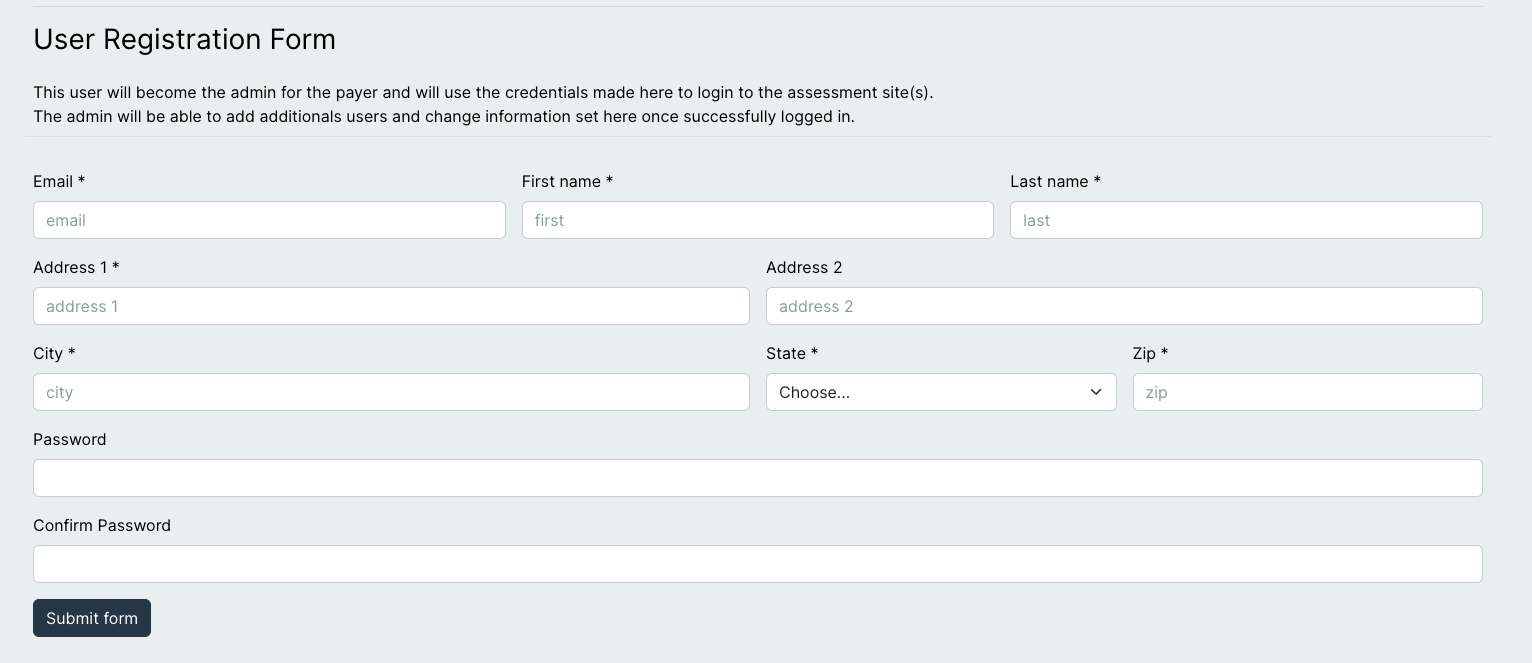Click the 'Address 1 *' label
Viewport: 1532px width, 663px height.
[76, 267]
